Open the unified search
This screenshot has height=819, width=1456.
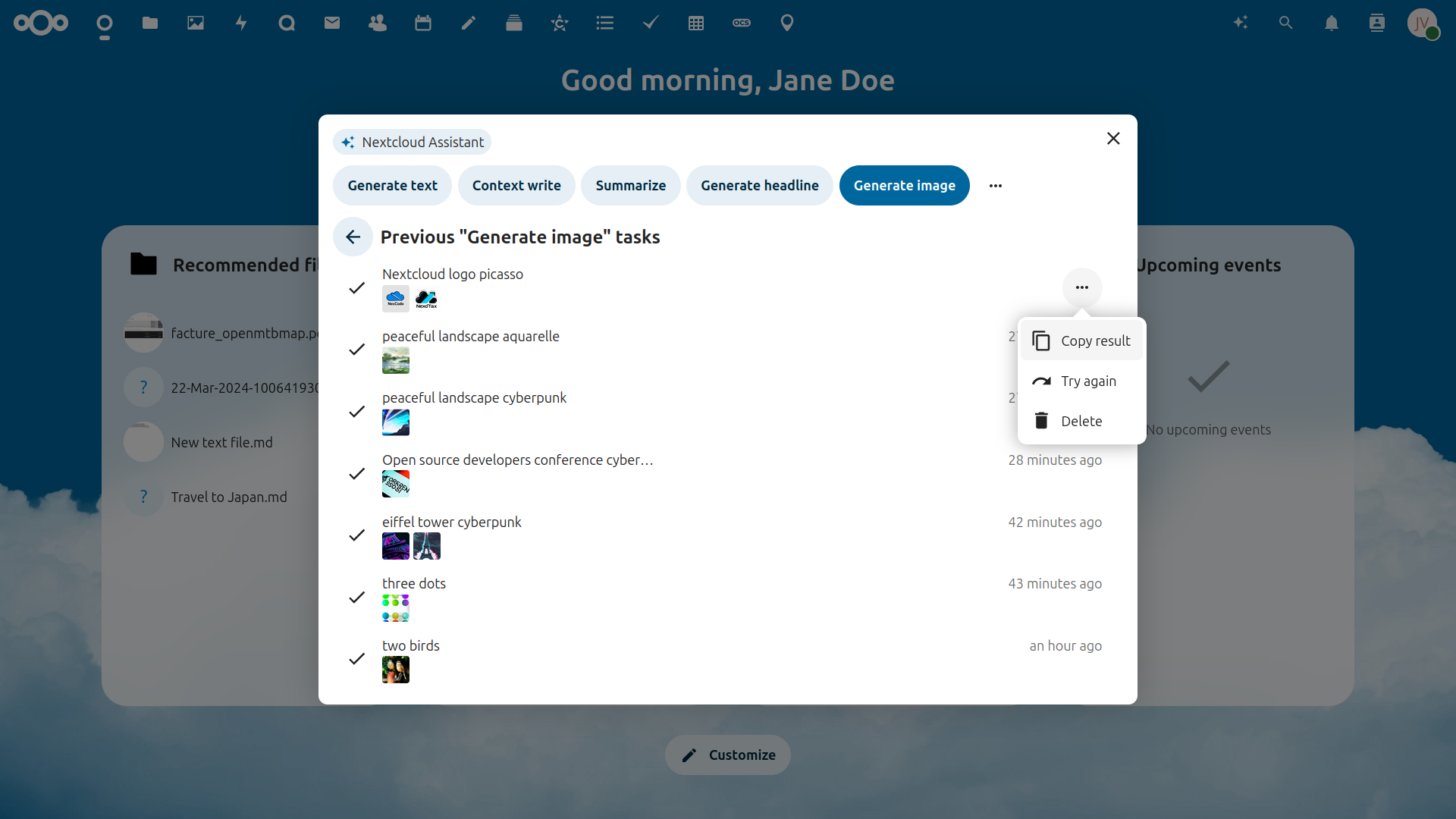coord(1285,23)
